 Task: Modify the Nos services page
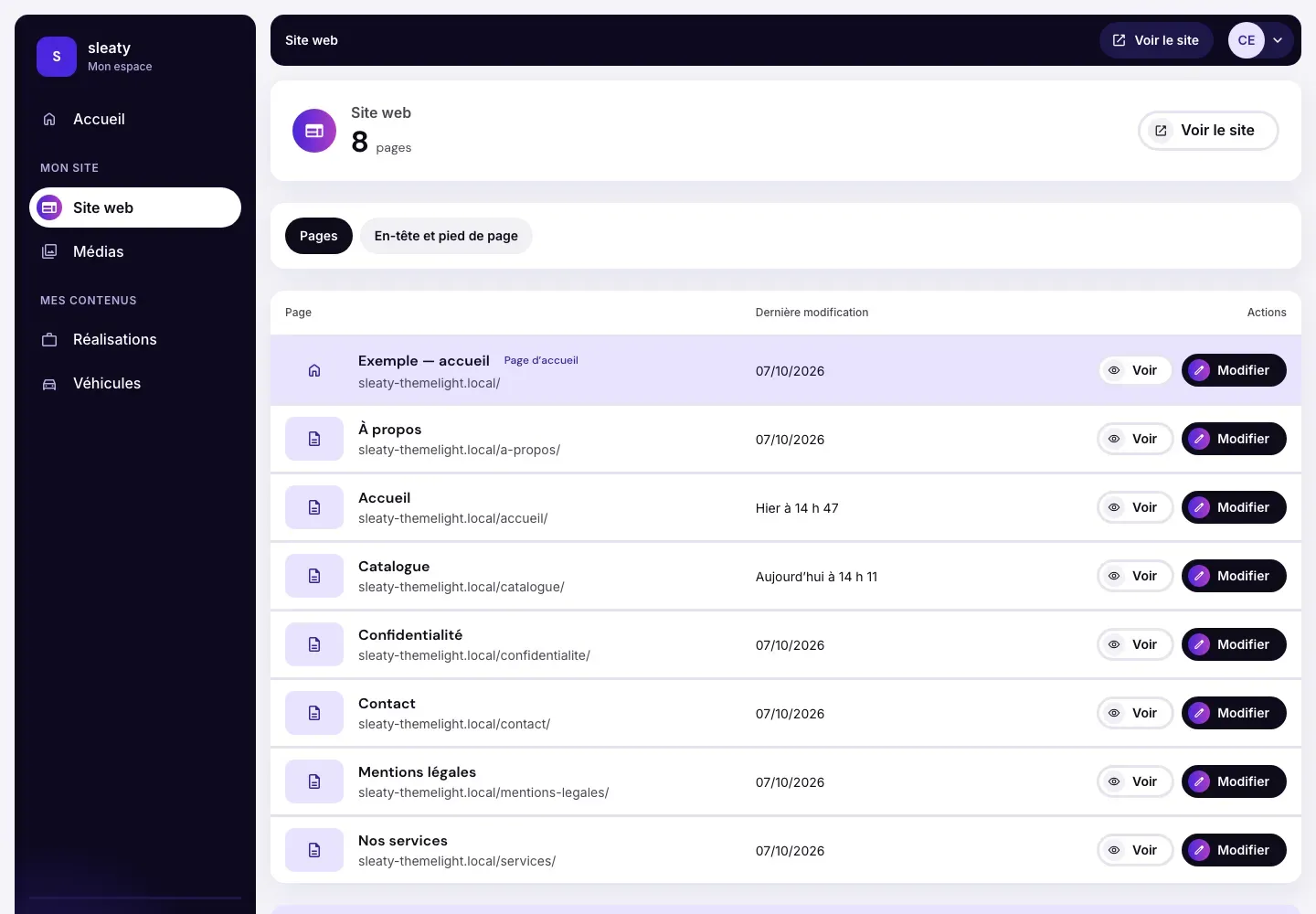(x=1234, y=850)
